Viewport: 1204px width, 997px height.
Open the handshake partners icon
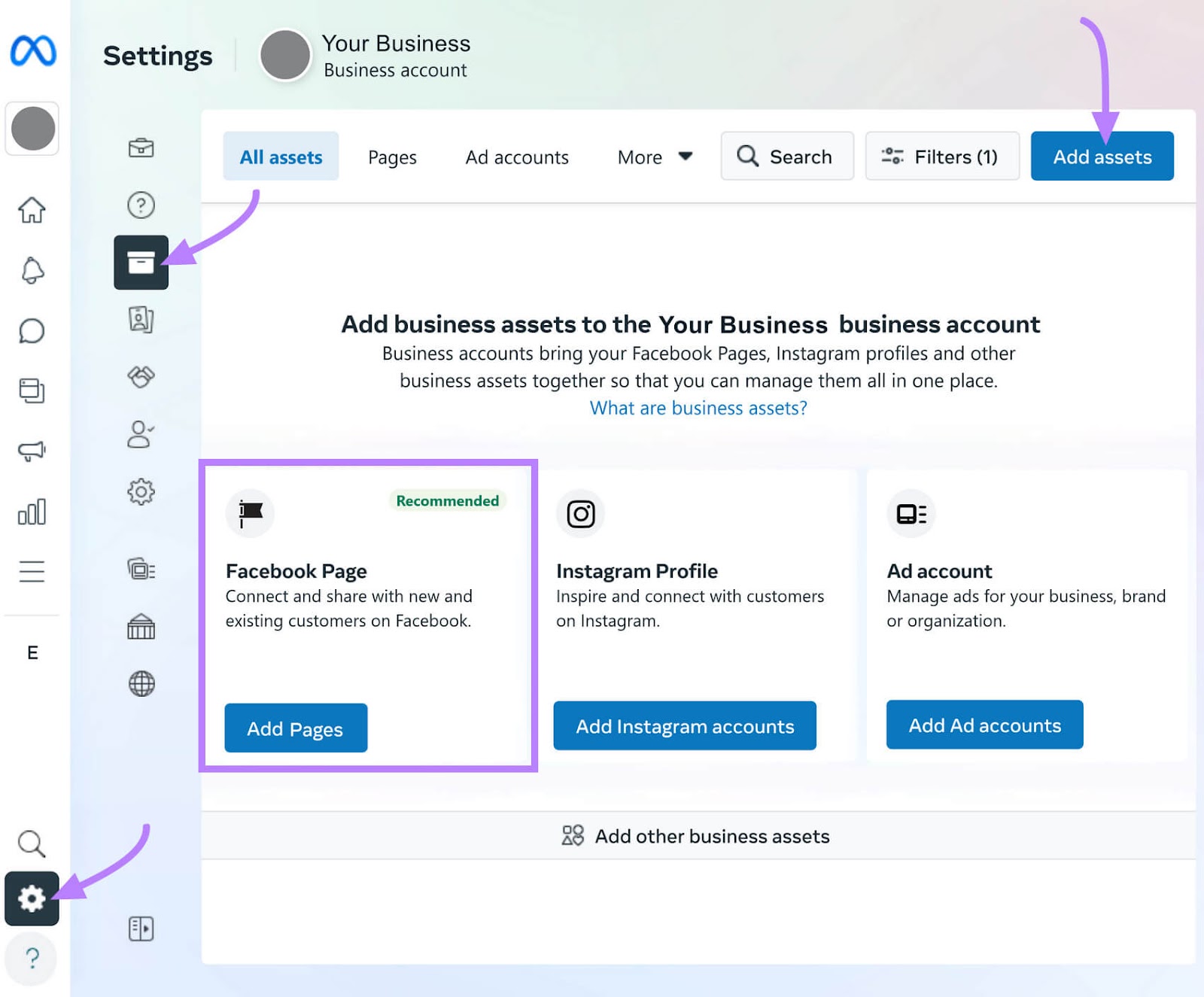point(141,377)
